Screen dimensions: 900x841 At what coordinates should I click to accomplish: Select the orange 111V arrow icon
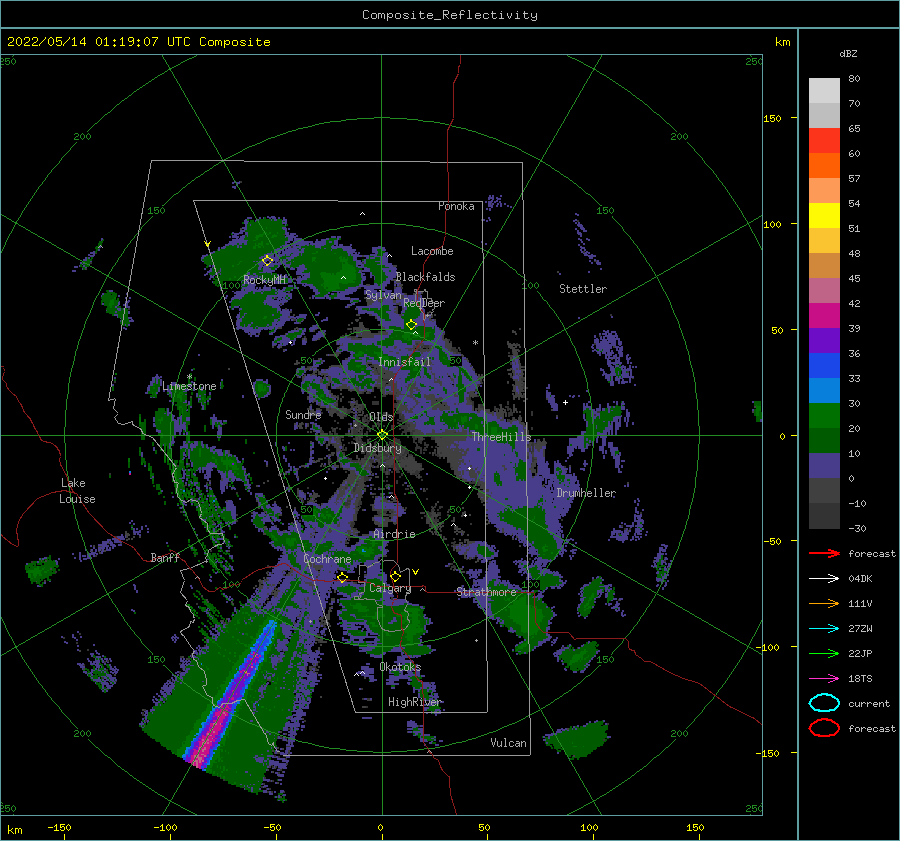pos(824,603)
